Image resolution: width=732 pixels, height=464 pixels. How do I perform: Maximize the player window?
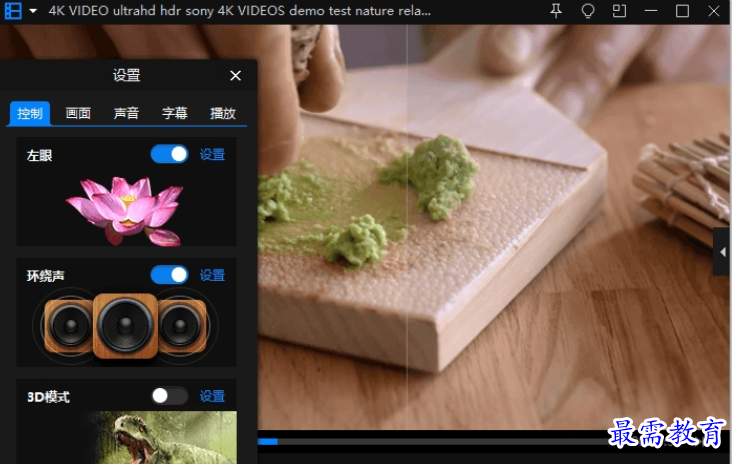[x=682, y=11]
